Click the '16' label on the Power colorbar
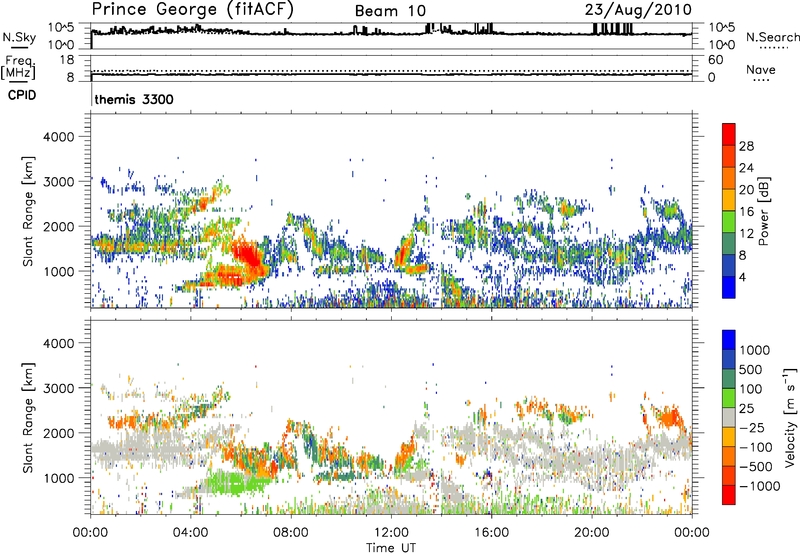800x554 pixels. pos(746,212)
